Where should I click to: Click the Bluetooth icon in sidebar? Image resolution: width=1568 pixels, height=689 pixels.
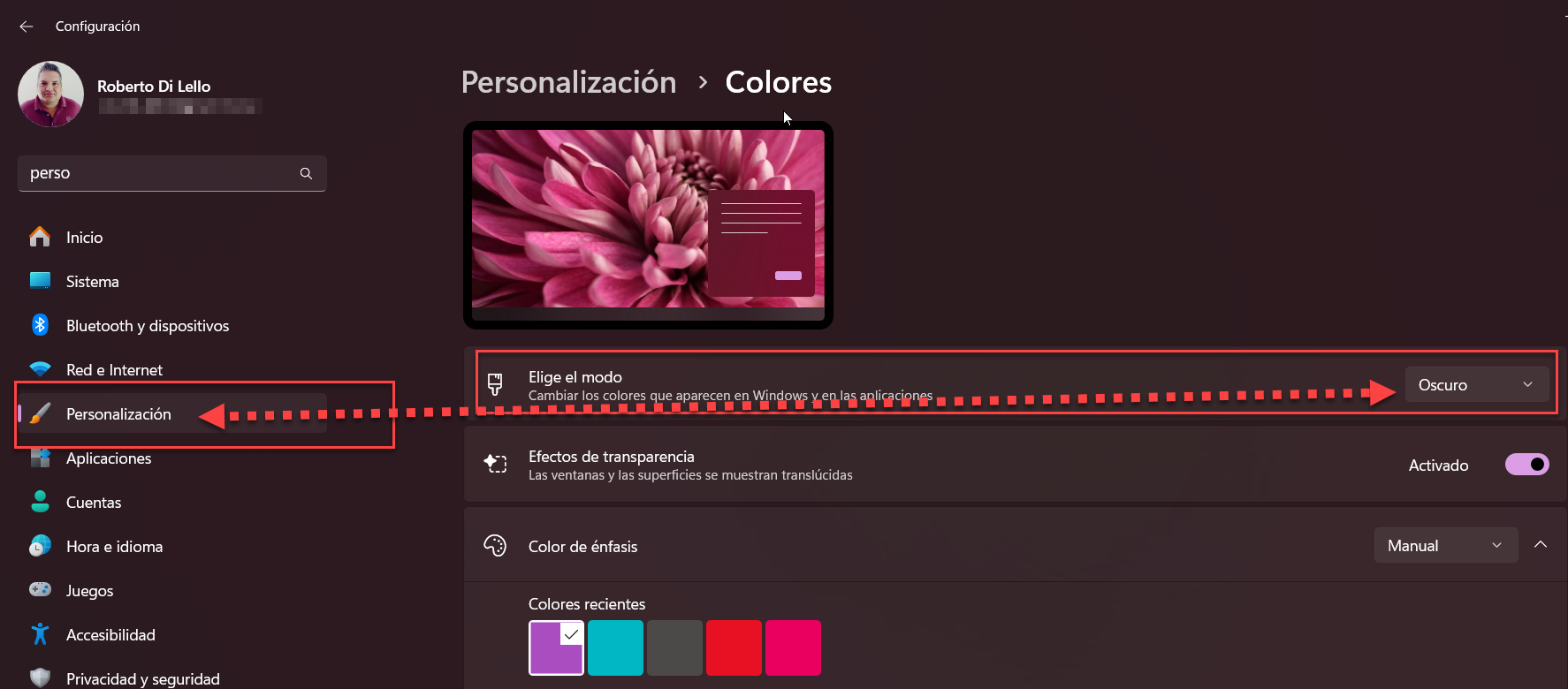pos(40,325)
